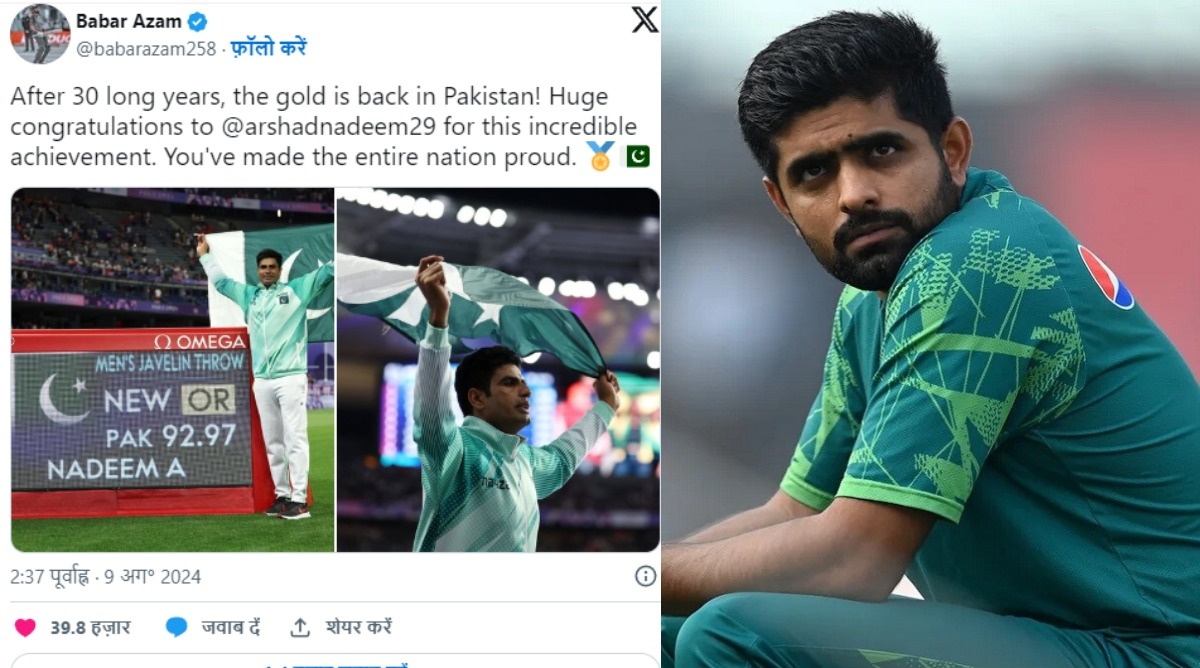This screenshot has height=668, width=1200.
Task: Like the tweet with heart icon
Action: [x=26, y=627]
